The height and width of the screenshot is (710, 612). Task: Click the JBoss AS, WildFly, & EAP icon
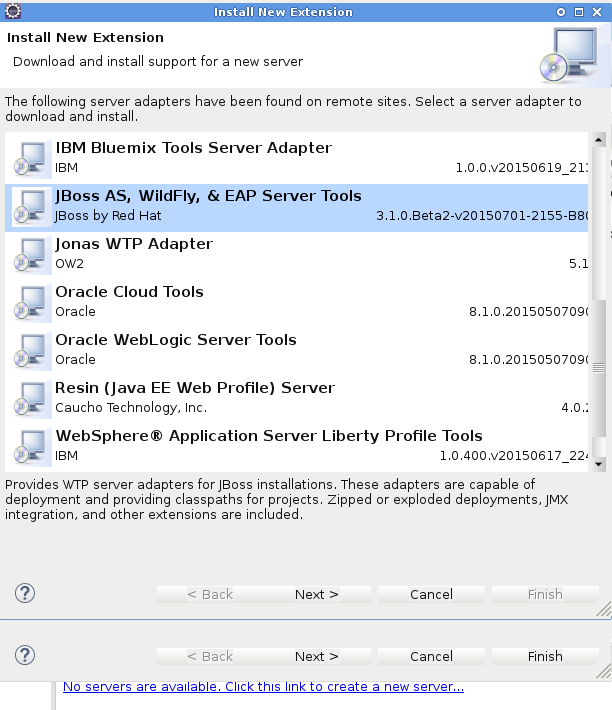coord(31,206)
